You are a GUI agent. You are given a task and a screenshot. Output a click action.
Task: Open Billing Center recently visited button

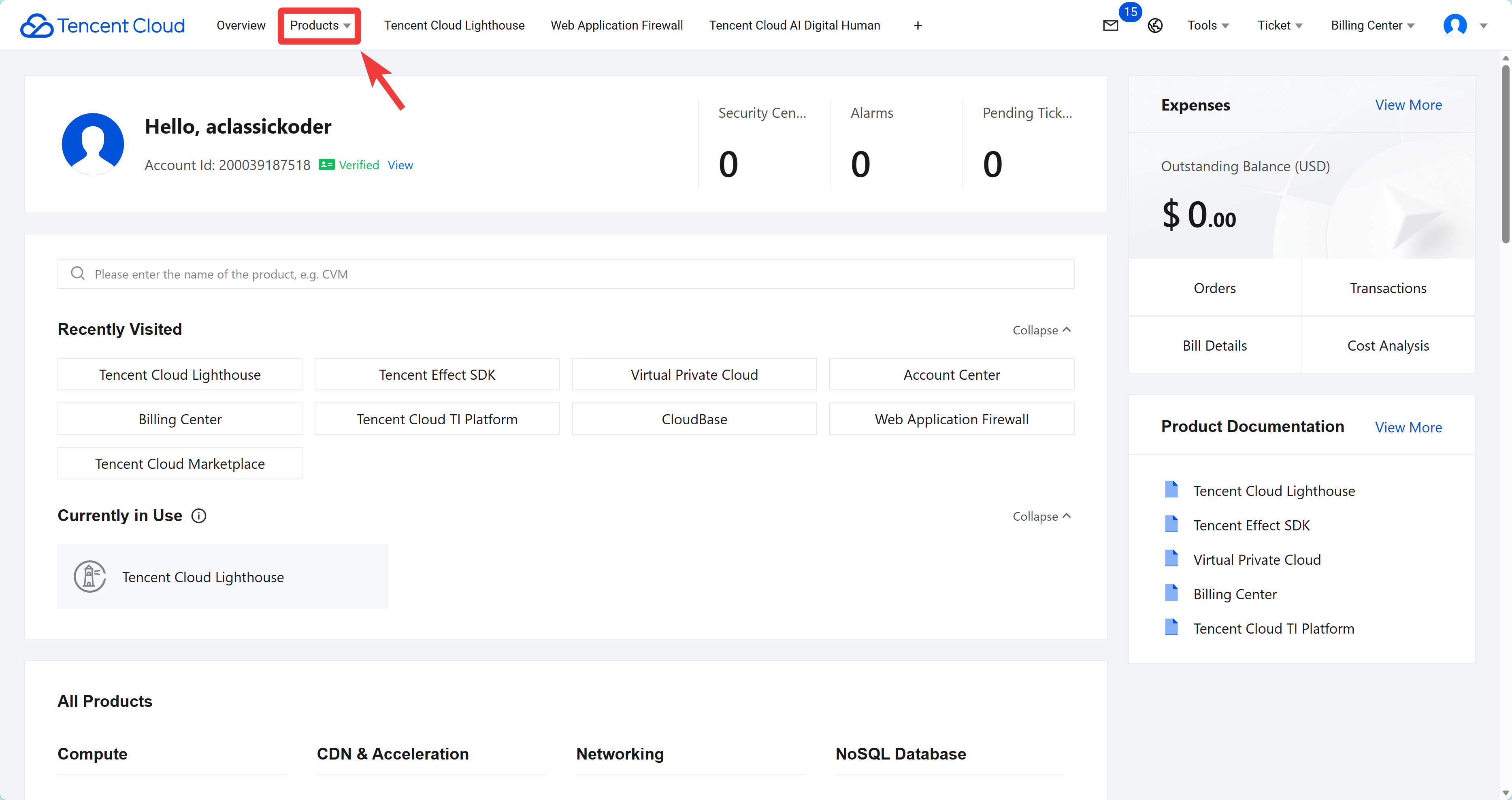point(180,419)
